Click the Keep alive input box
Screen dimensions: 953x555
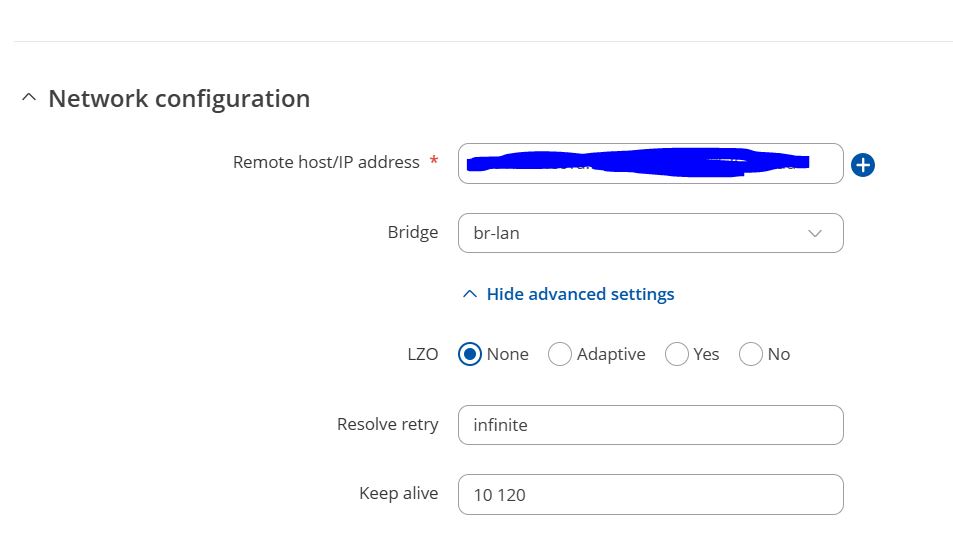[x=650, y=495]
